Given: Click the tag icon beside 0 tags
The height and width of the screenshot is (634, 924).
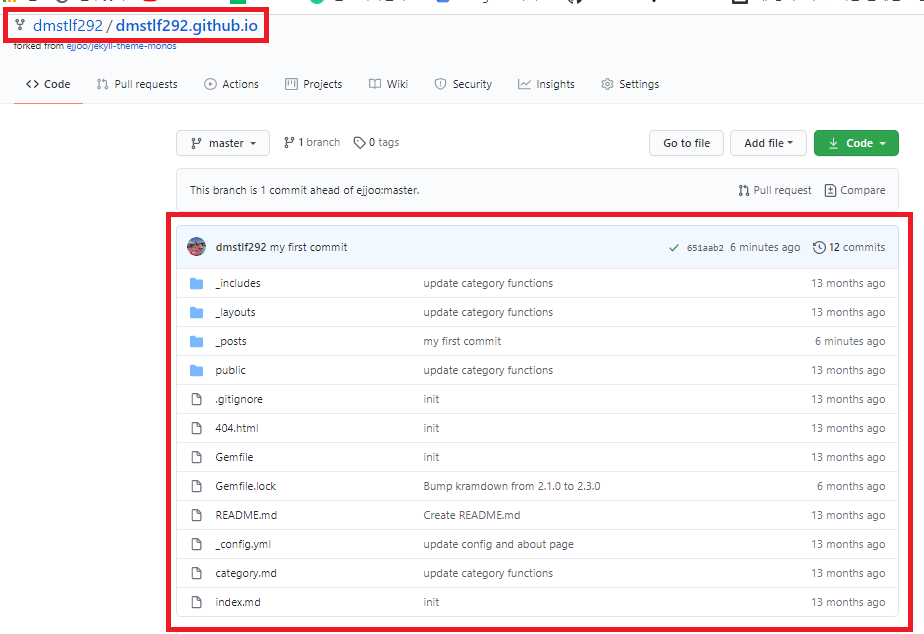Looking at the screenshot, I should pos(359,143).
